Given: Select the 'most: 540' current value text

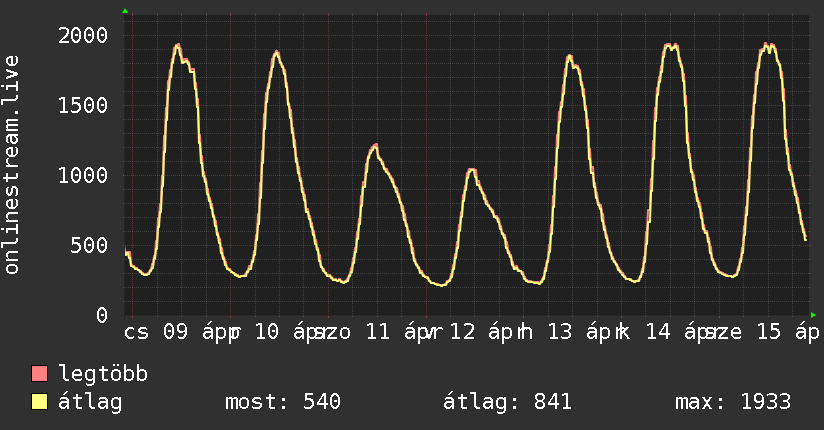Looking at the screenshot, I should tap(283, 402).
